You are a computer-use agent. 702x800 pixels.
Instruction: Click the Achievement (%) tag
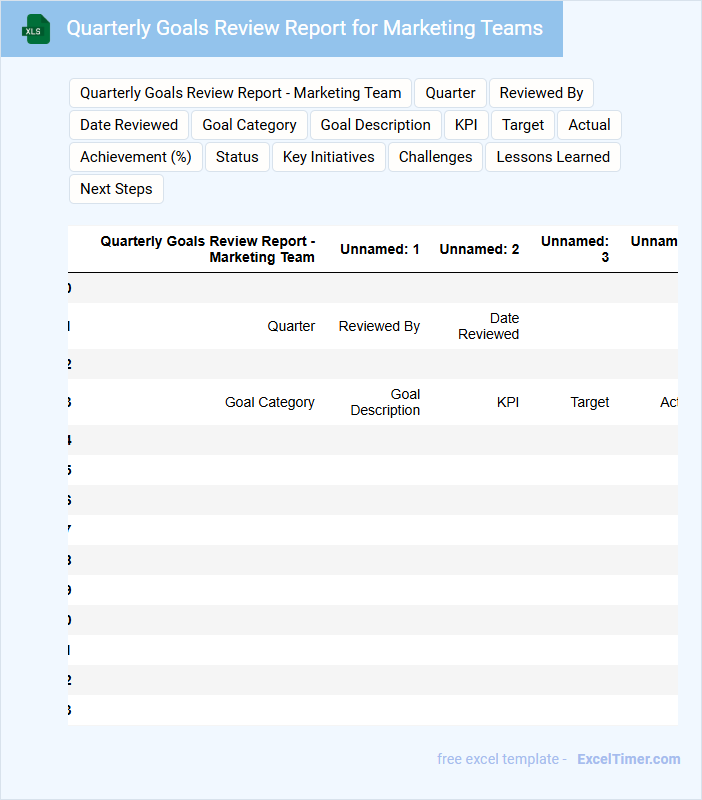(x=136, y=157)
